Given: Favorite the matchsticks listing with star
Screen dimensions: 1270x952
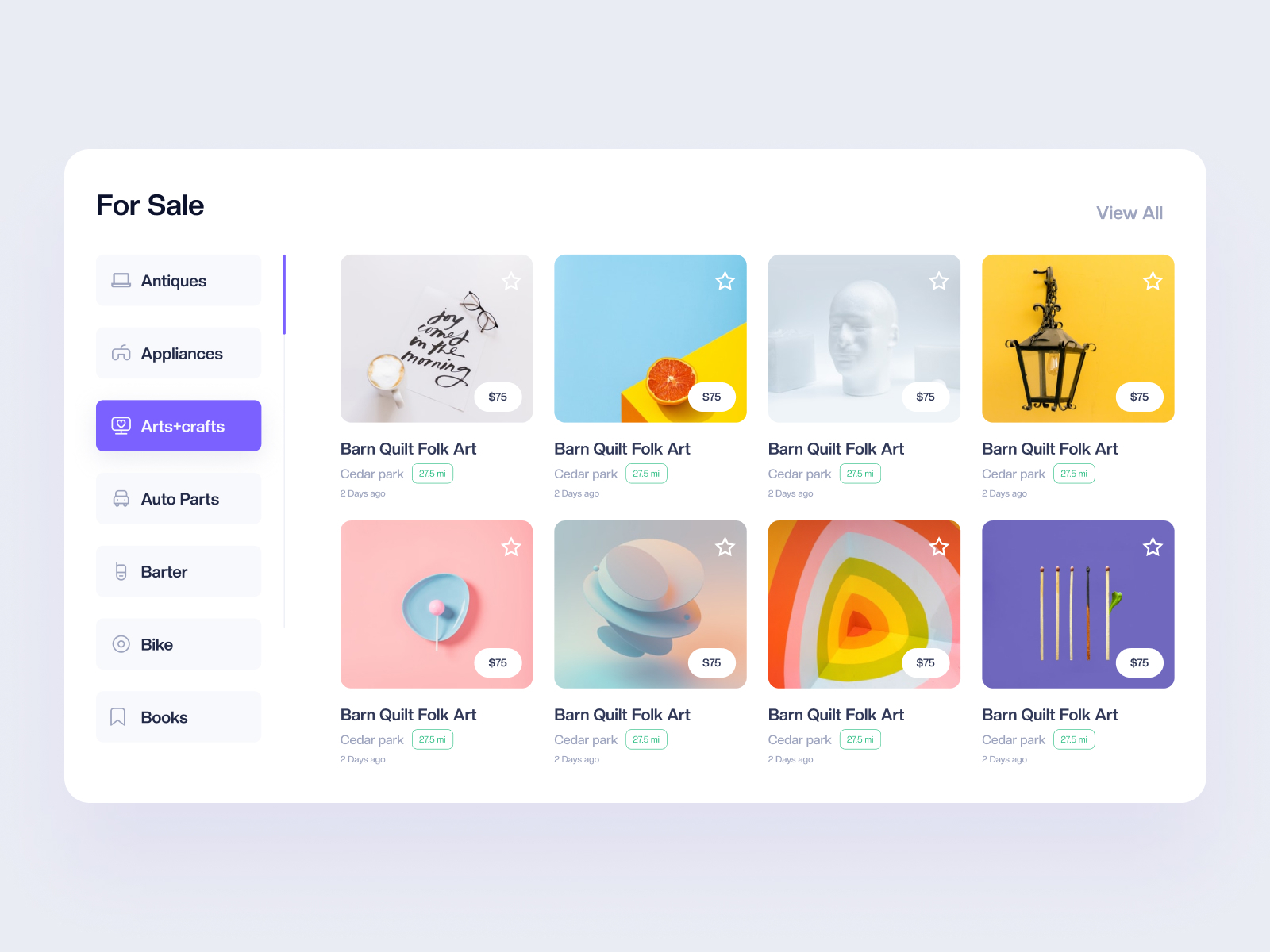Looking at the screenshot, I should pos(1153,547).
